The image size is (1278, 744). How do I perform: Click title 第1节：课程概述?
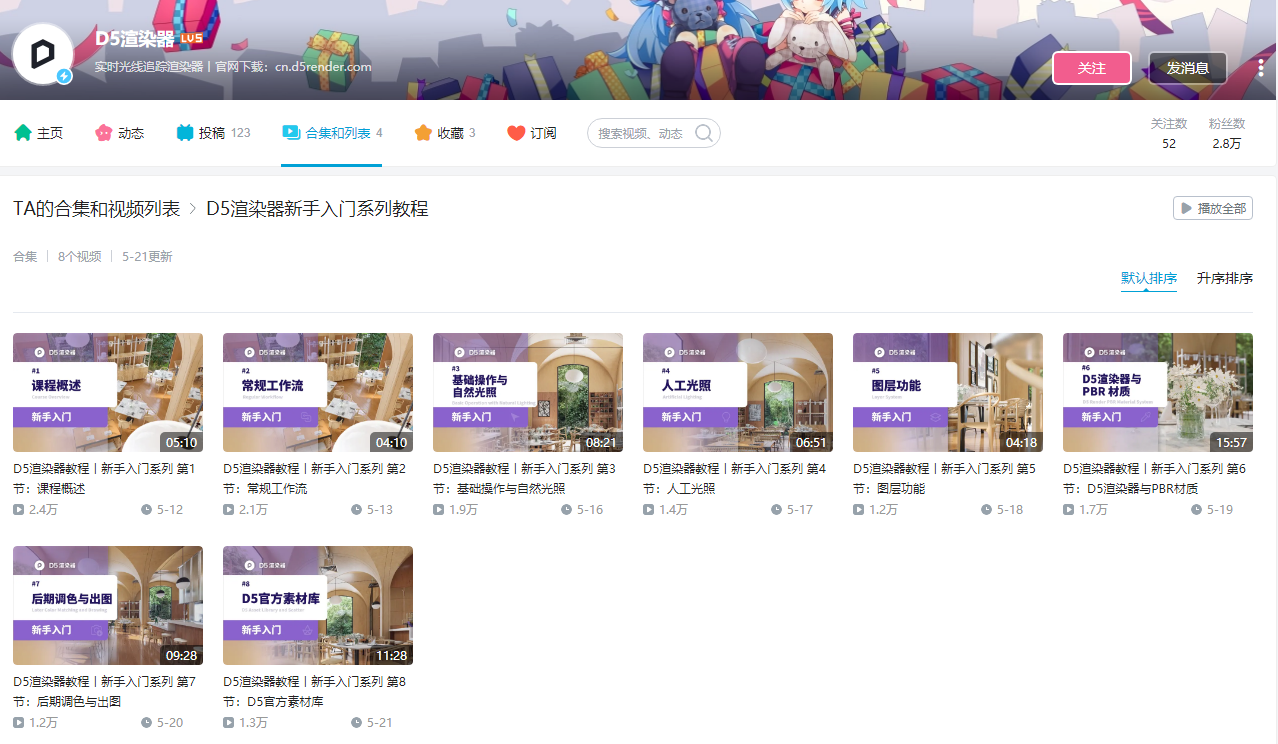pos(105,478)
